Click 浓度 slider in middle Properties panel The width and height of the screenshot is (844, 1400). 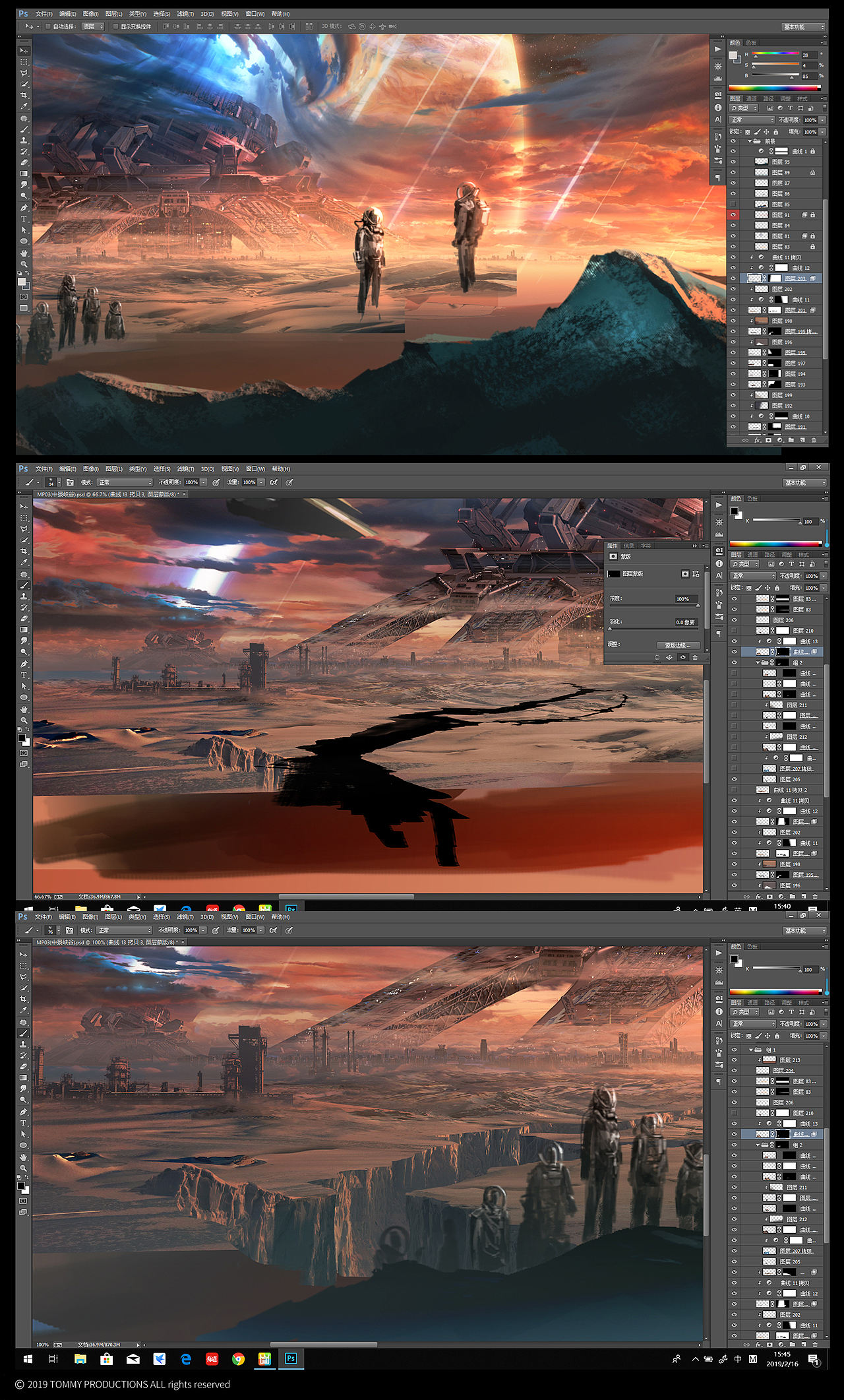click(x=653, y=605)
